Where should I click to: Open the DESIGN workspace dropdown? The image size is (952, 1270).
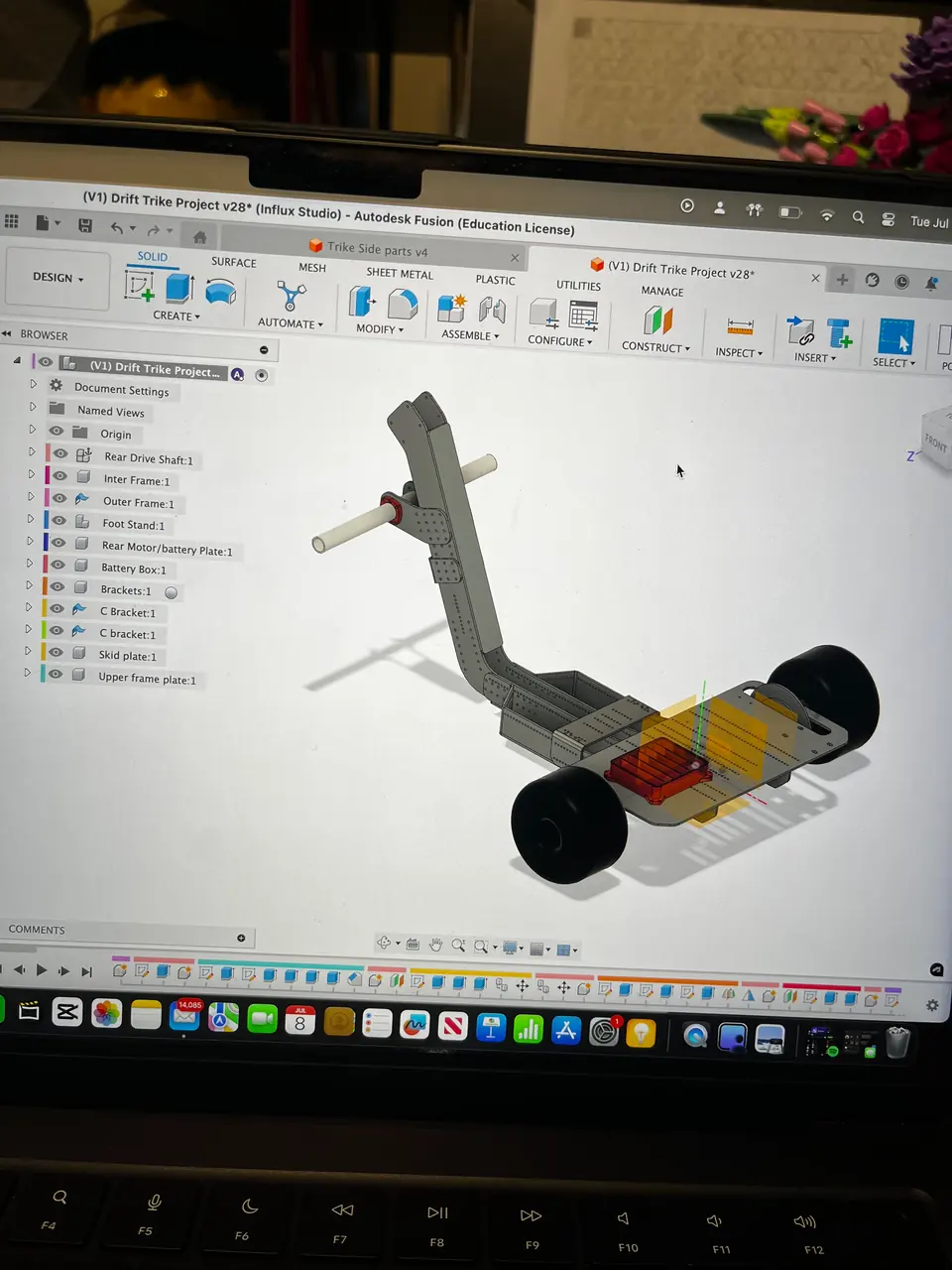[58, 278]
